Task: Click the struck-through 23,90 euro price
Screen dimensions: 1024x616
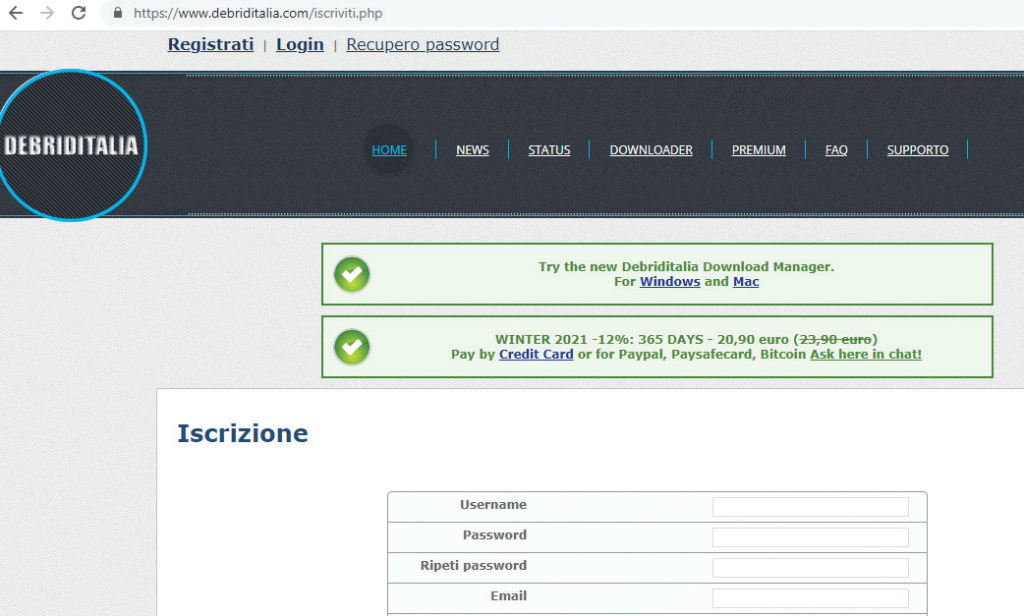Action: pos(835,340)
